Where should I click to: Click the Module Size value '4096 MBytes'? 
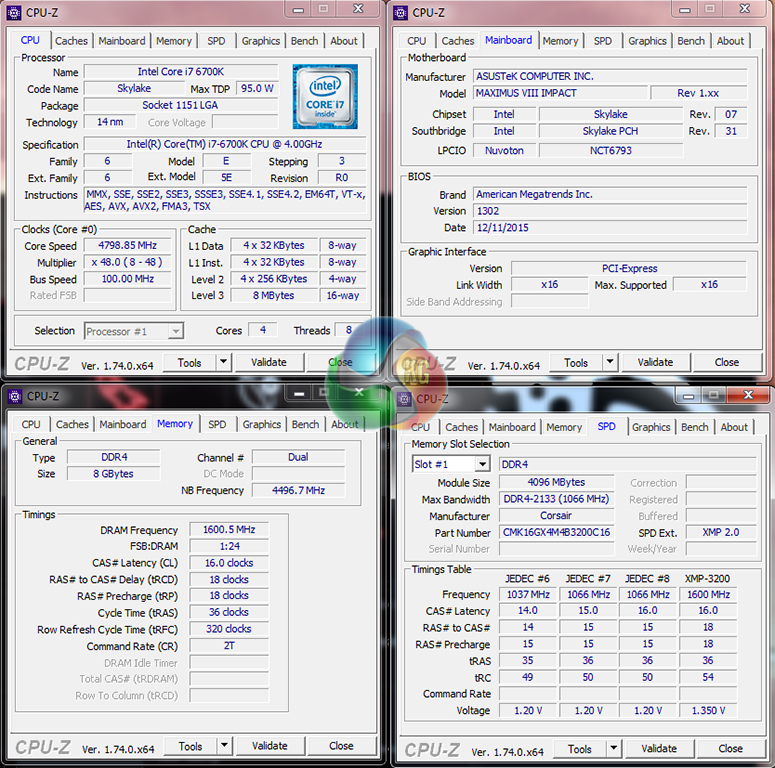pos(557,482)
